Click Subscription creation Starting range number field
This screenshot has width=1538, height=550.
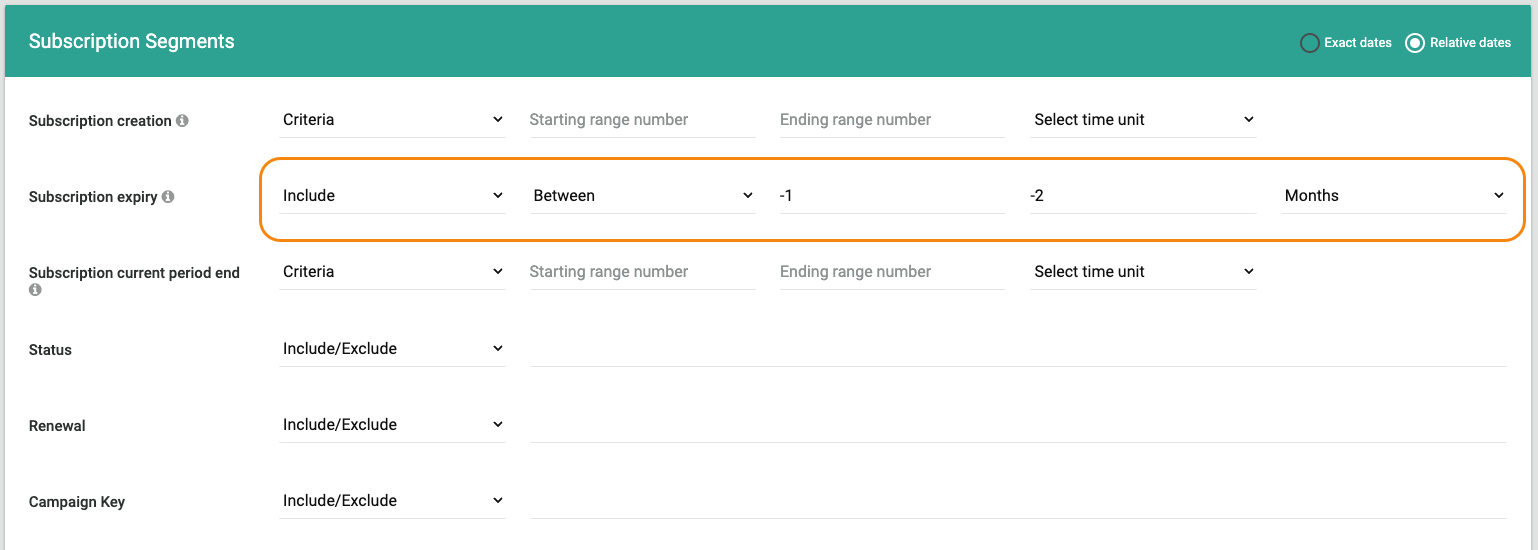643,120
